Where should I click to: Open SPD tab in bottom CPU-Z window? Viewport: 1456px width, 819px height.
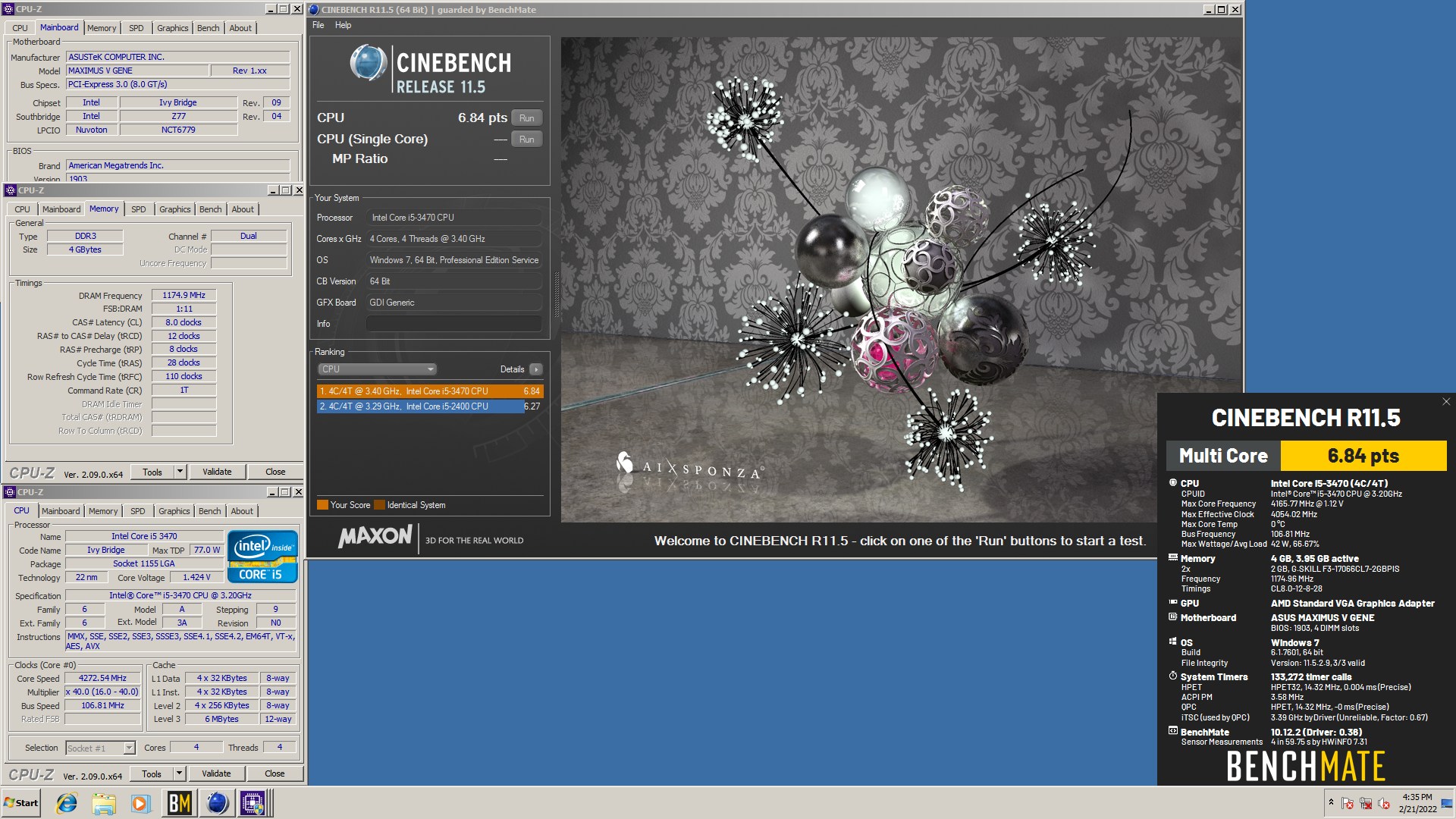(138, 511)
